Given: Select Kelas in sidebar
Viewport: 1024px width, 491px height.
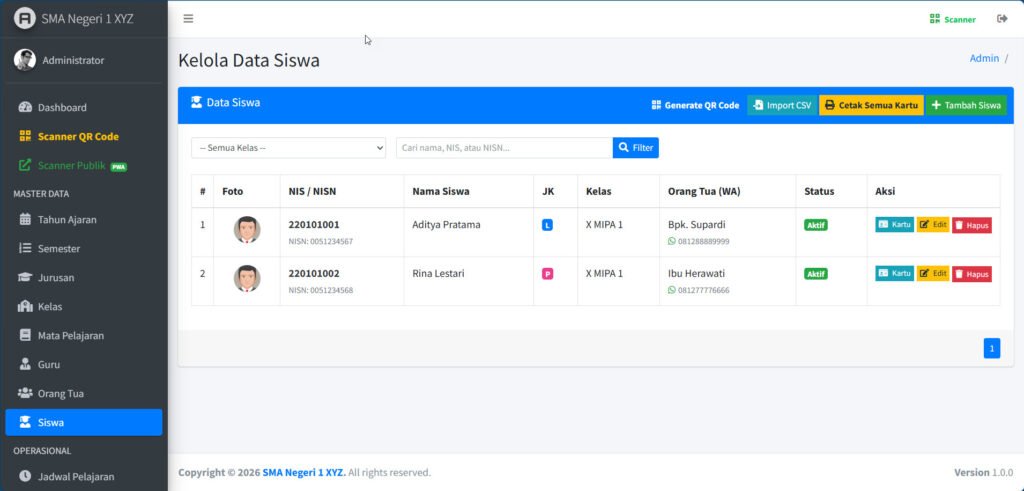Looking at the screenshot, I should point(84,306).
